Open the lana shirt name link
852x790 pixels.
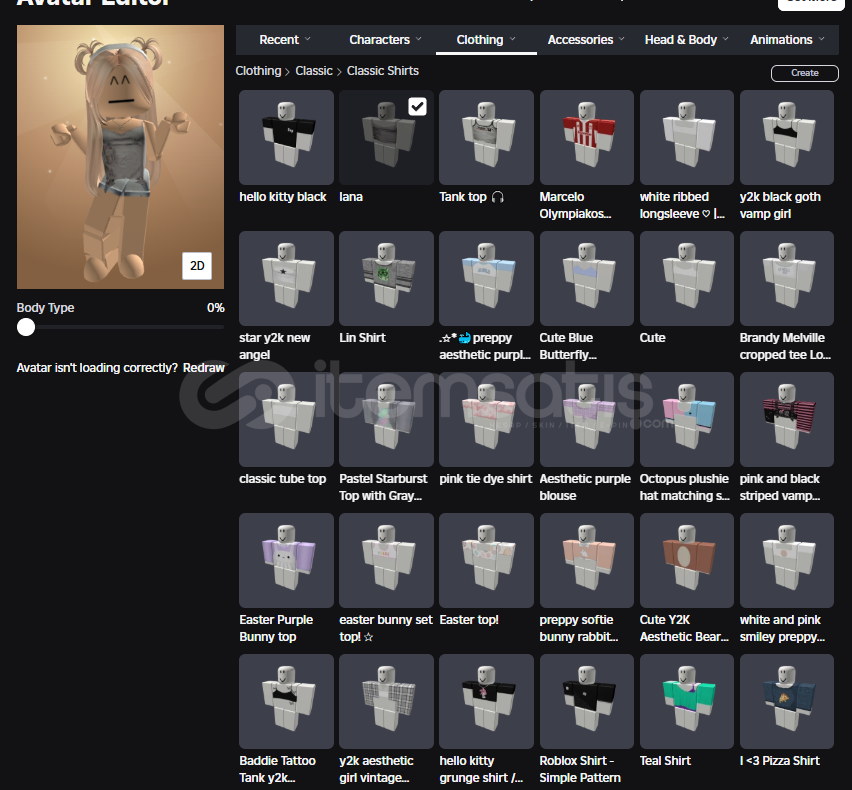pyautogui.click(x=351, y=197)
